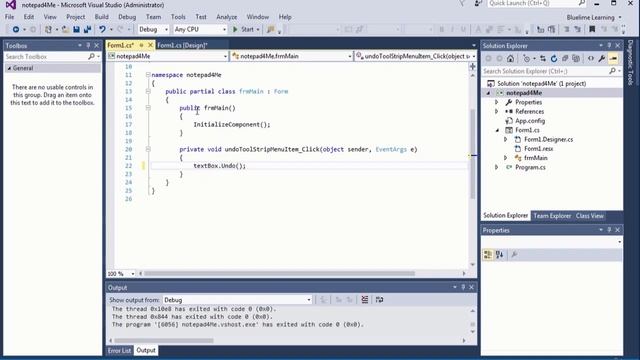Screen dimensions: 640x360
Task: Click Sync with Active Document icon
Action: [543, 59]
